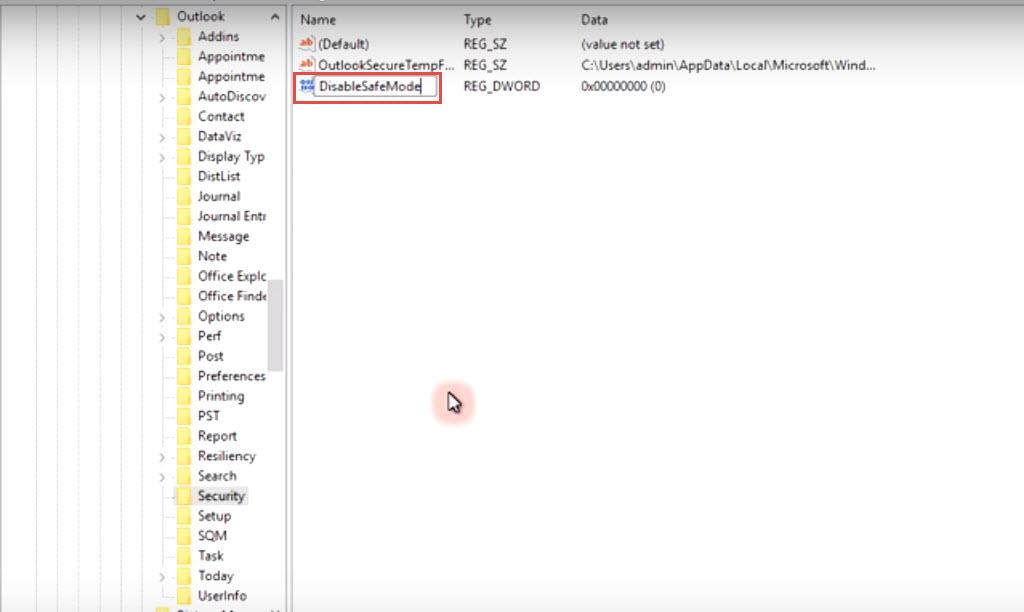This screenshot has height=612, width=1024.
Task: Click the Note folder icon
Action: 184,256
